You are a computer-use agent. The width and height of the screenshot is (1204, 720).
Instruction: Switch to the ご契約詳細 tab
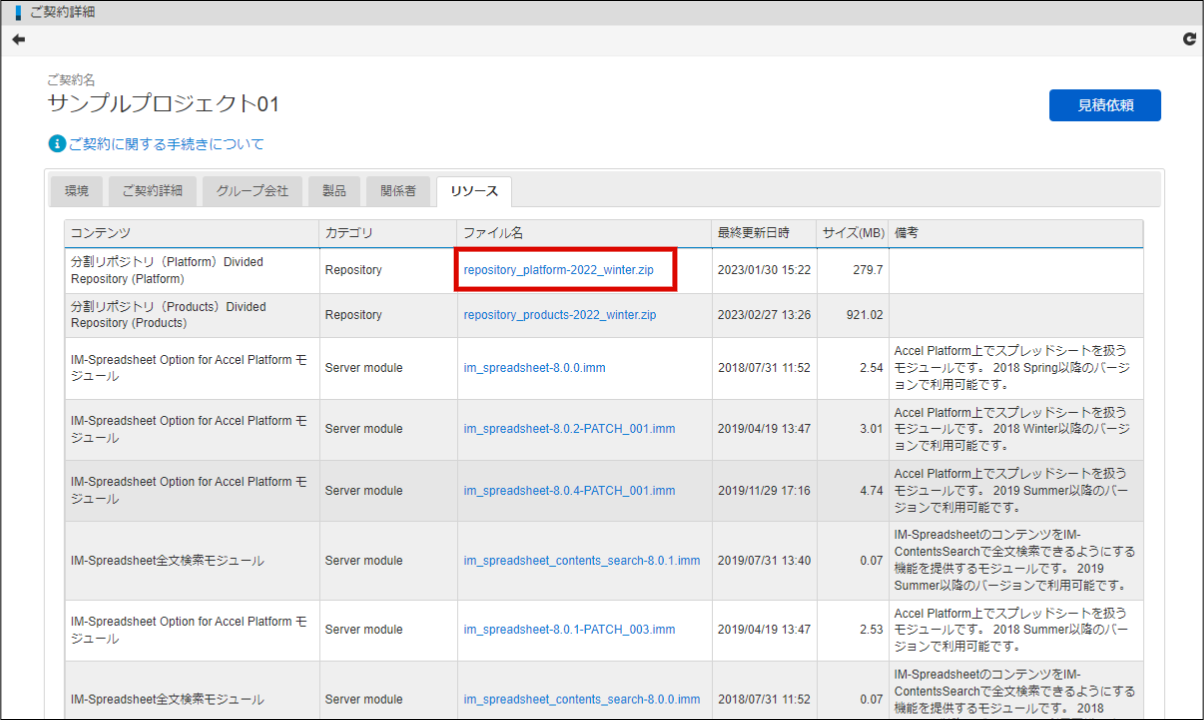[x=152, y=191]
